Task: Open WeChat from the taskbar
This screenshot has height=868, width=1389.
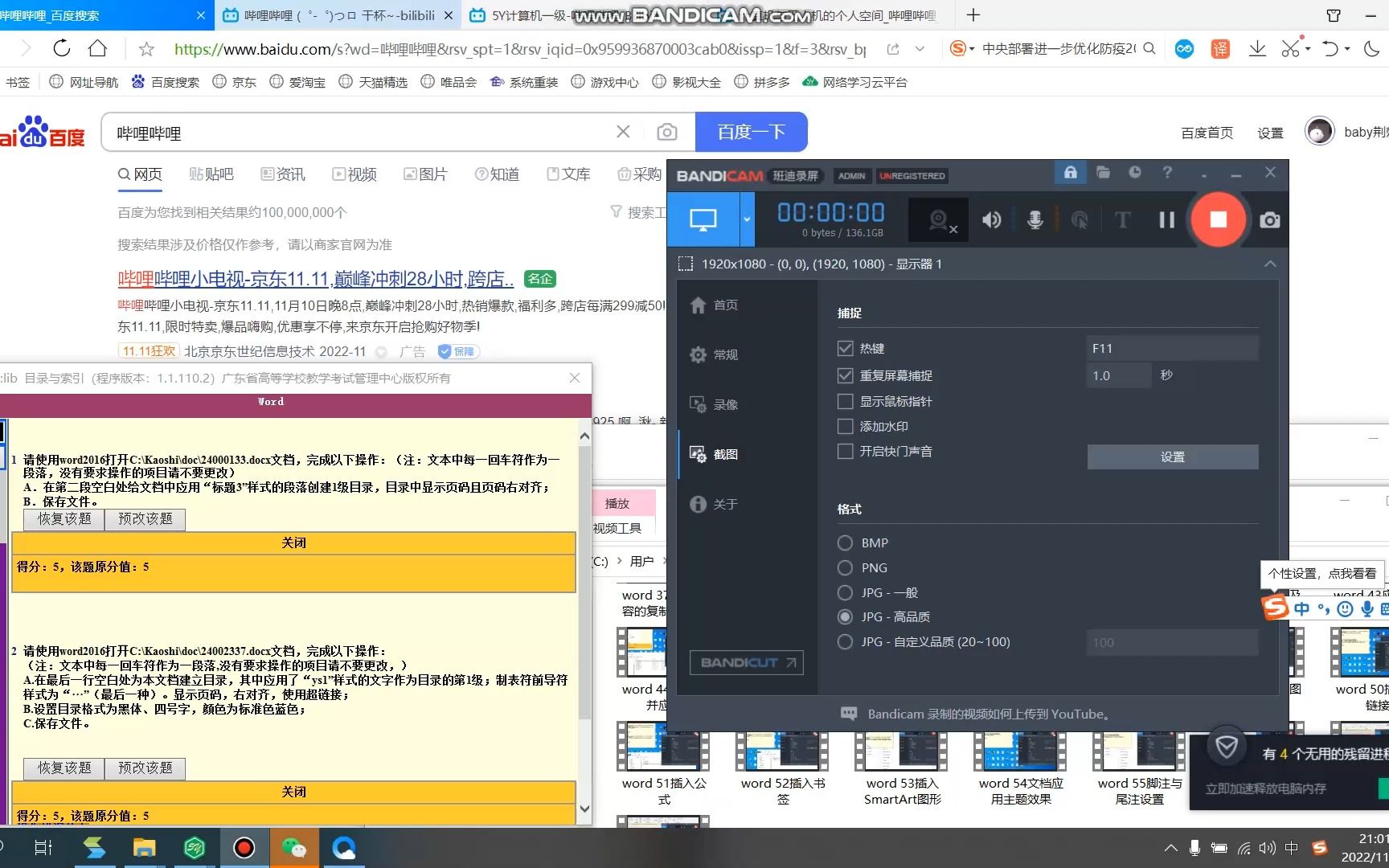Action: pyautogui.click(x=293, y=848)
